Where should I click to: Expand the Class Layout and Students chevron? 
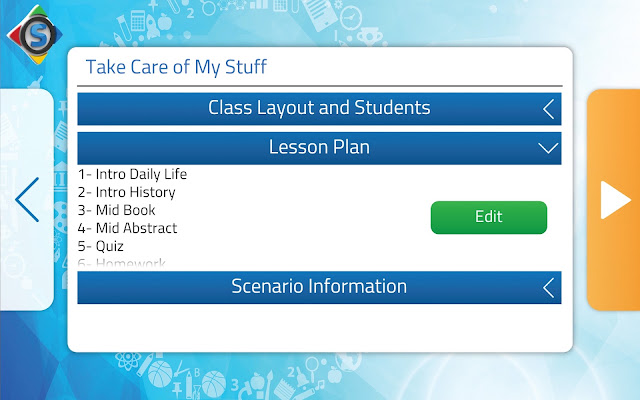pyautogui.click(x=549, y=109)
